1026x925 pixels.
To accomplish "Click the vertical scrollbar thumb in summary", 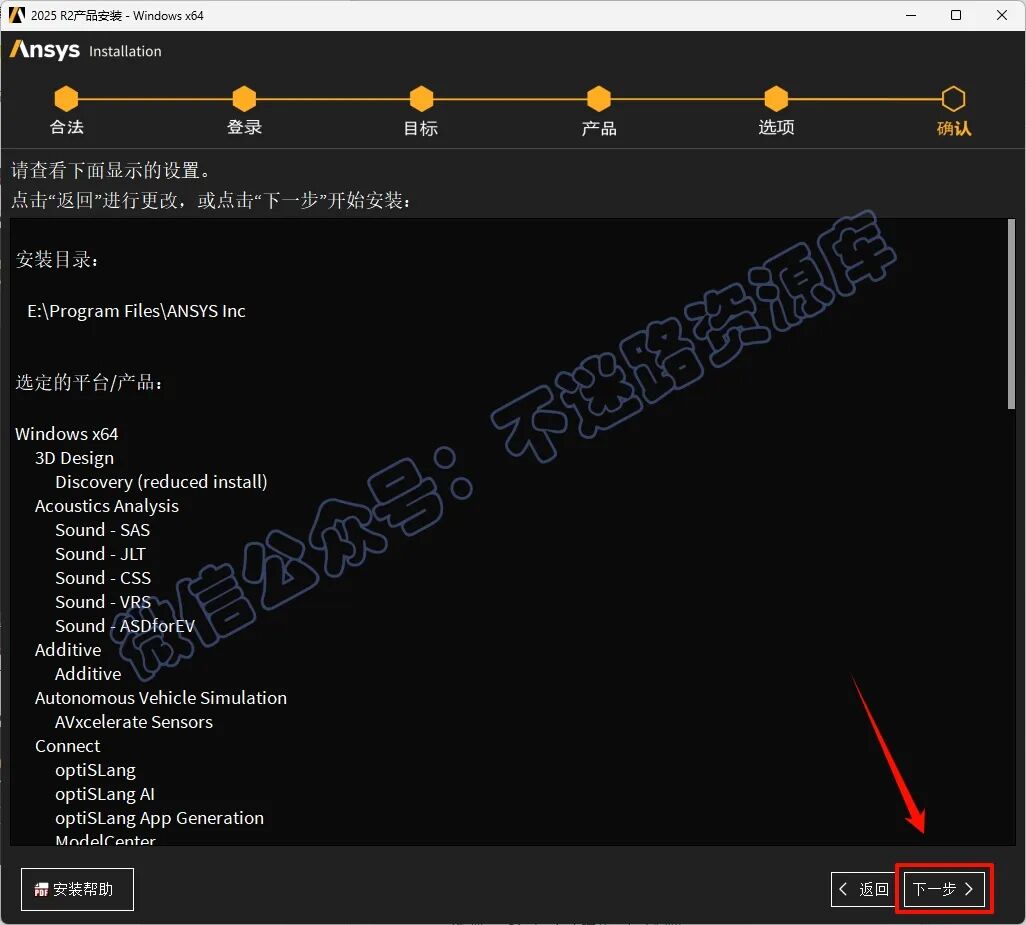I will point(1011,314).
